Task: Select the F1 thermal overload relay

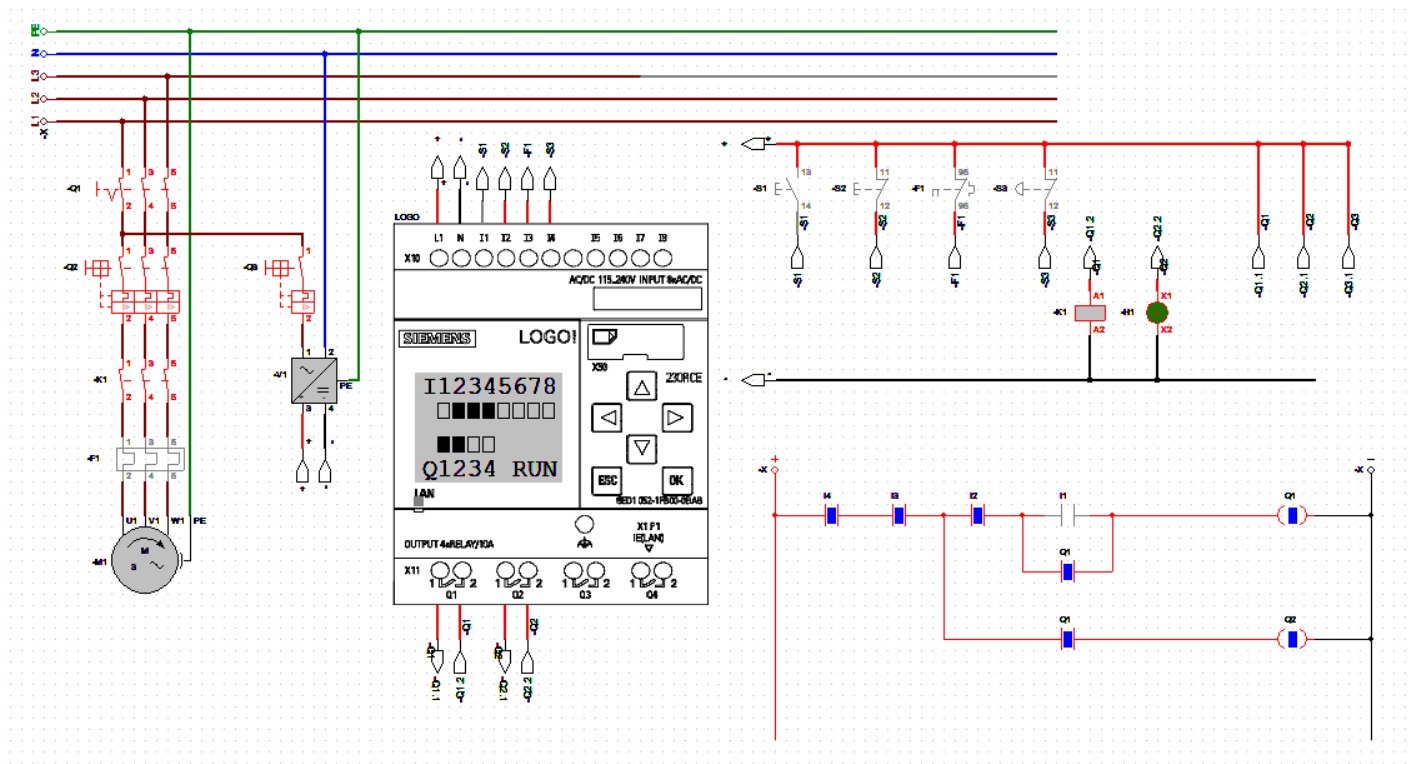Action: [150, 458]
